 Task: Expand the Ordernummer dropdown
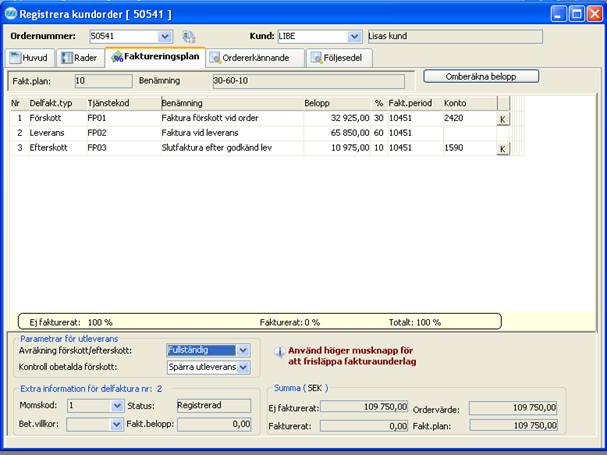(x=165, y=36)
